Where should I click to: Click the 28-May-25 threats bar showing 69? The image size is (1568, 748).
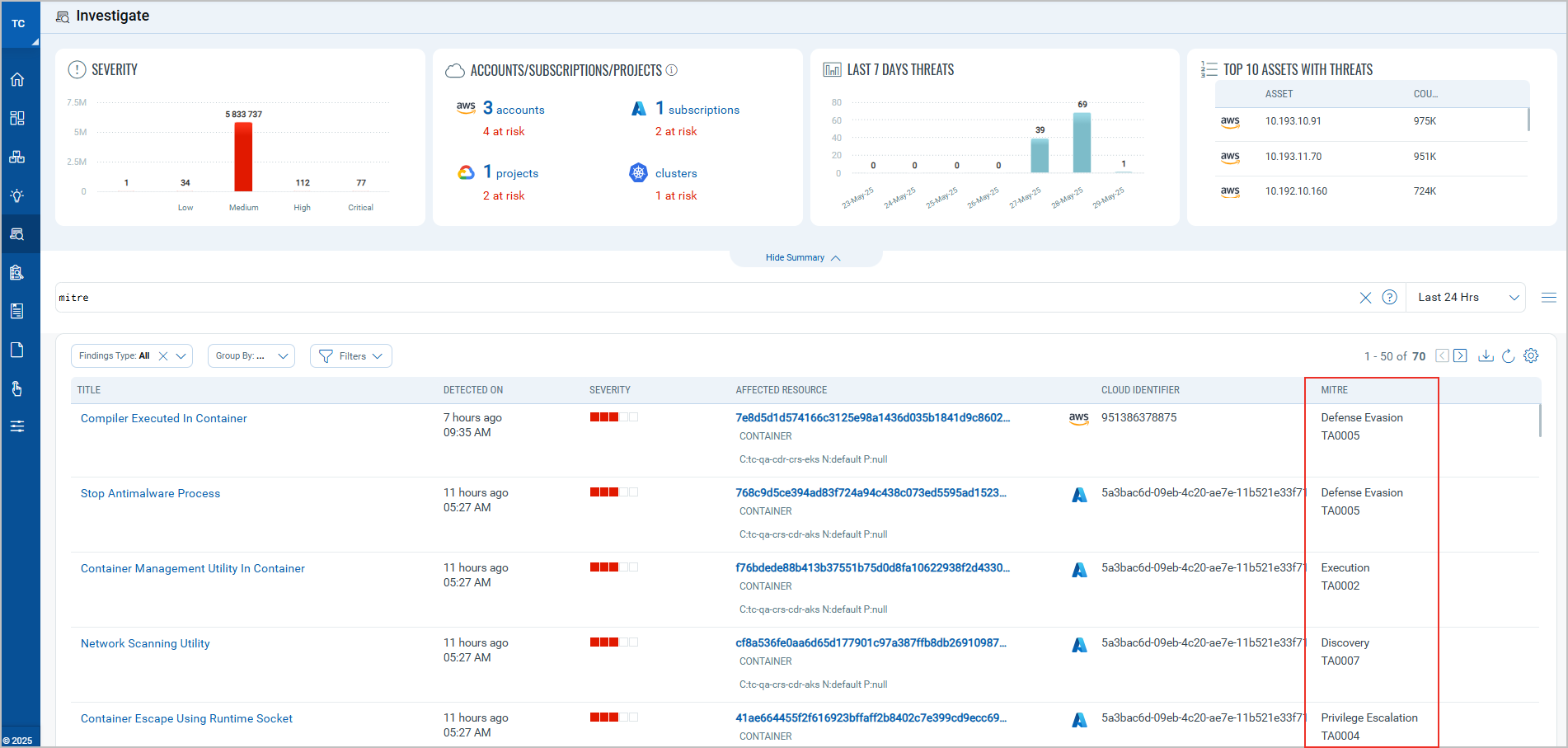[1082, 143]
